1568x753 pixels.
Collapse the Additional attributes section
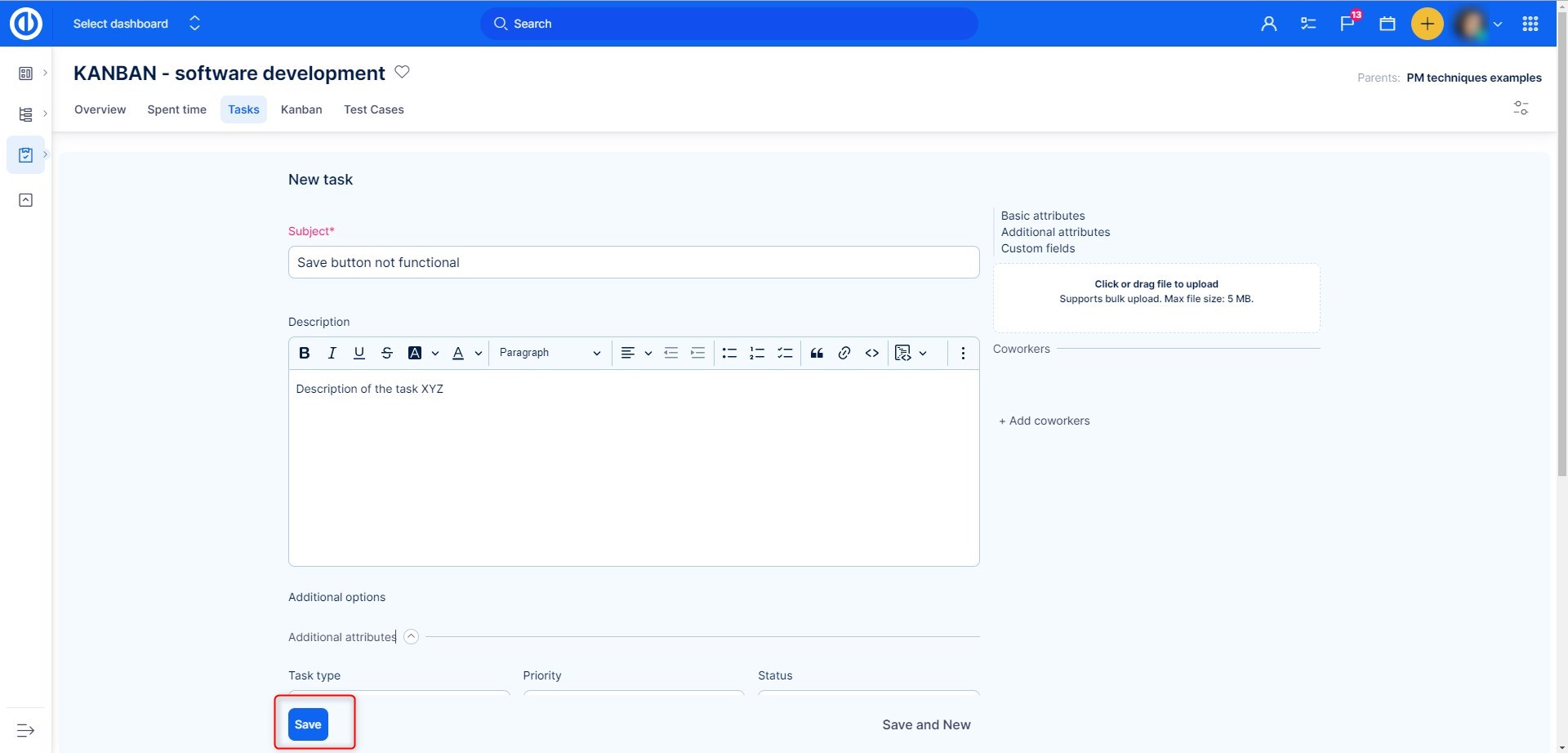coord(412,637)
